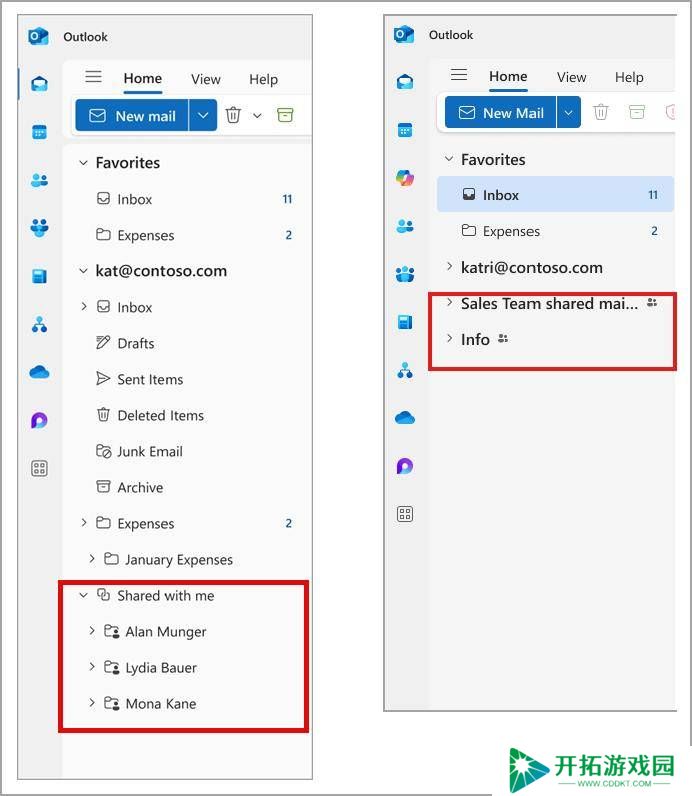The width and height of the screenshot is (692, 796).
Task: Click the Delete trash icon in right window toolbar
Action: [601, 112]
